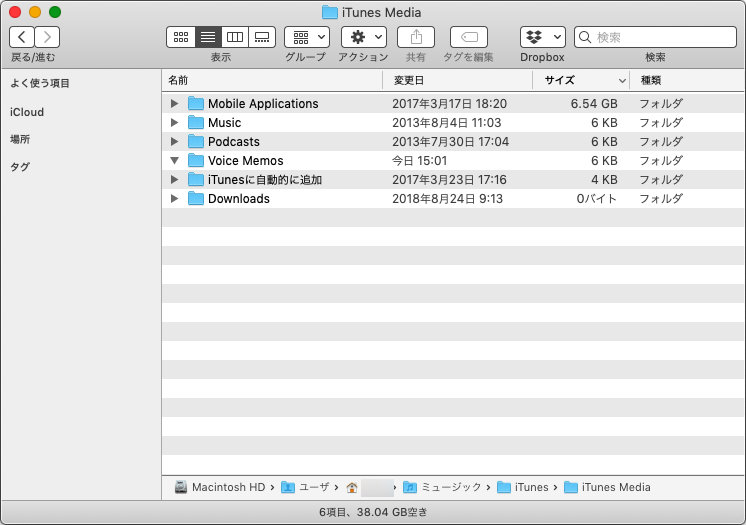The image size is (746, 525).
Task: Click into the 検索 search field
Action: [x=656, y=37]
